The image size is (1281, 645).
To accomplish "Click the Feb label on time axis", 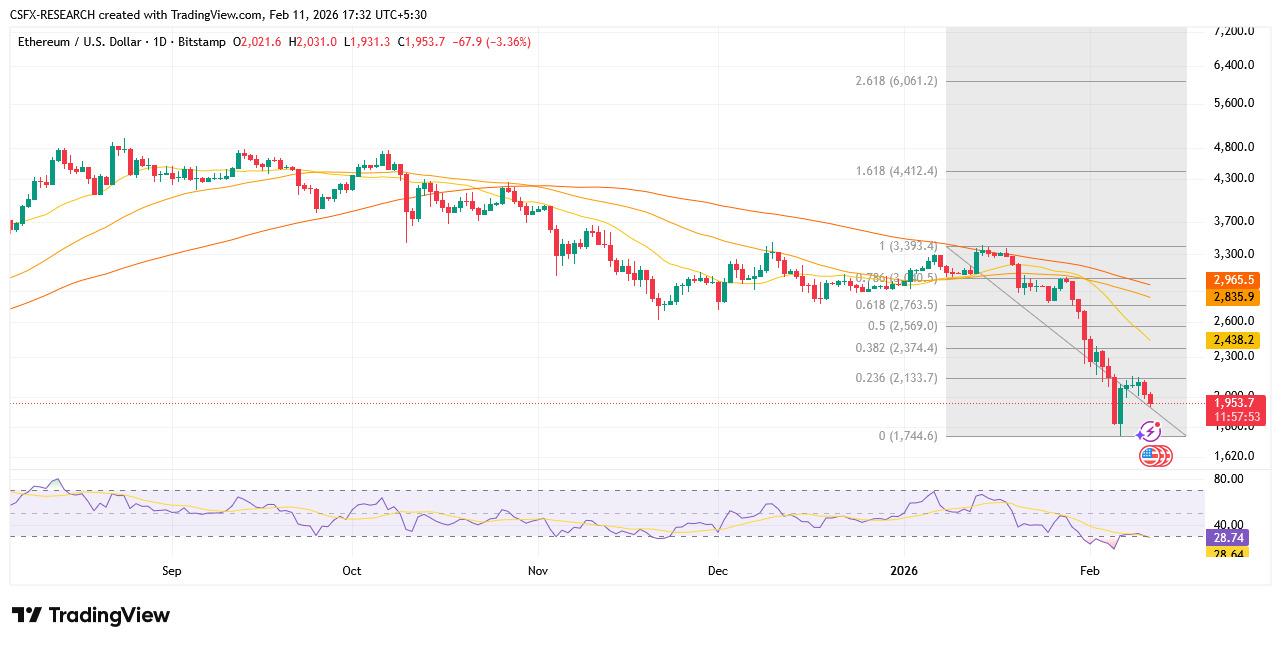I will pyautogui.click(x=1090, y=571).
